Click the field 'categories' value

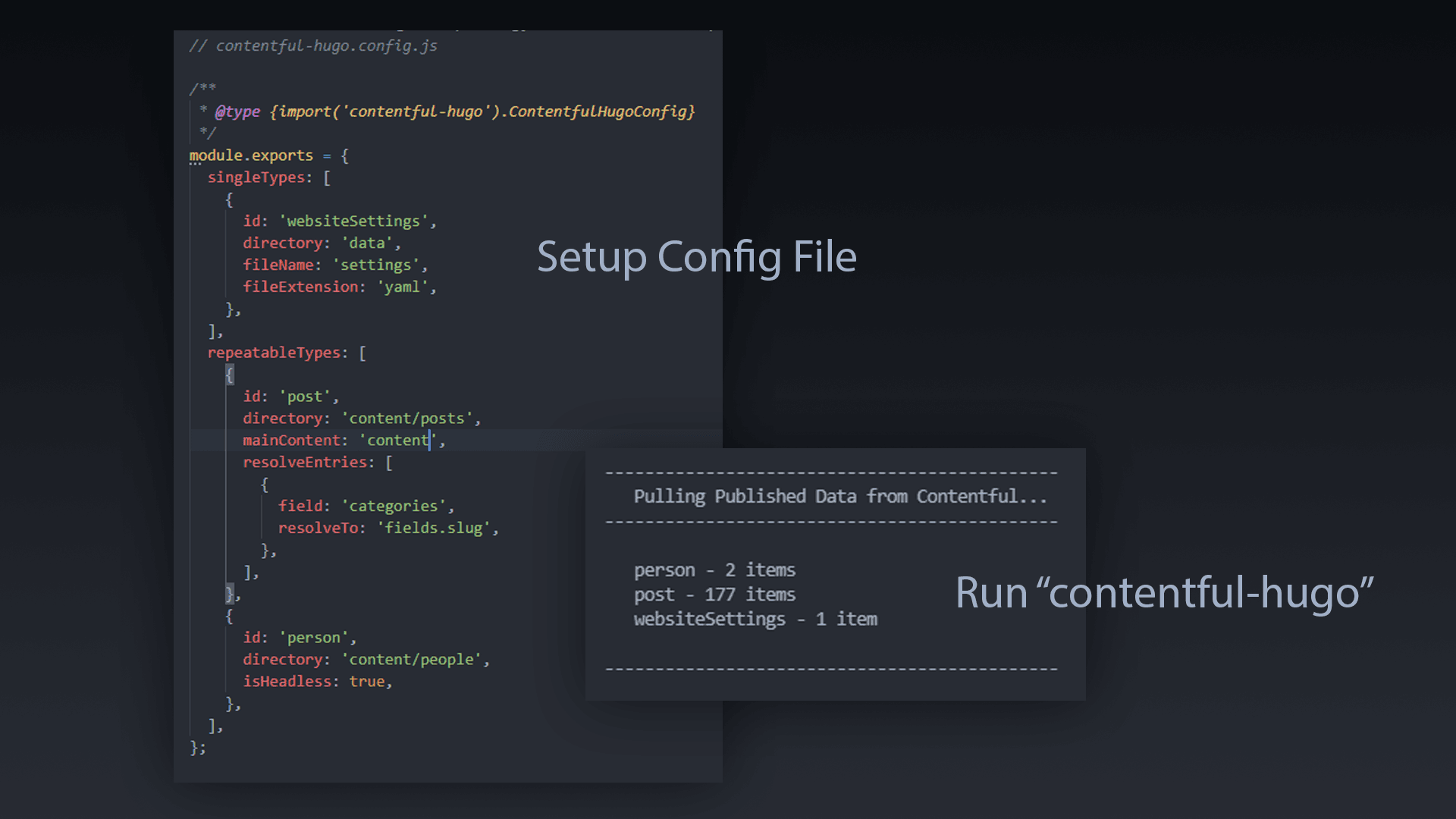coord(394,507)
